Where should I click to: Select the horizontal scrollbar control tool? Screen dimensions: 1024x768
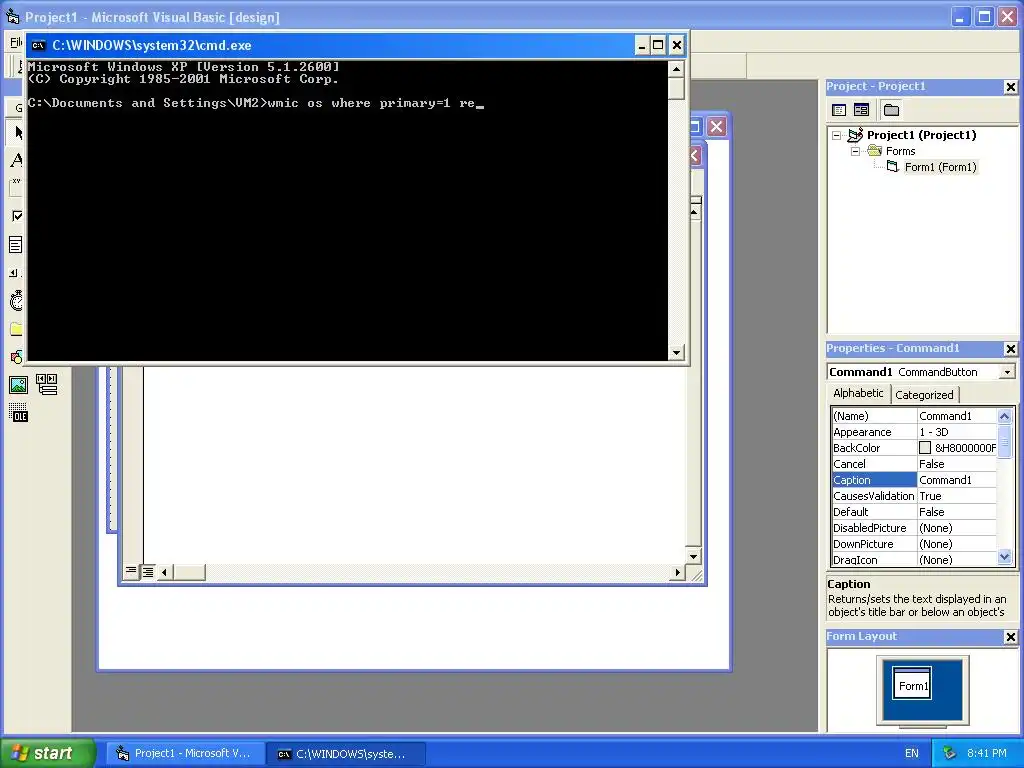tap(16, 272)
